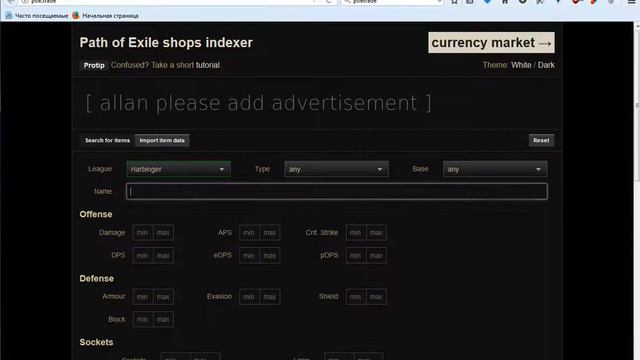
Task: Open the Base dropdown
Action: pyautogui.click(x=495, y=169)
